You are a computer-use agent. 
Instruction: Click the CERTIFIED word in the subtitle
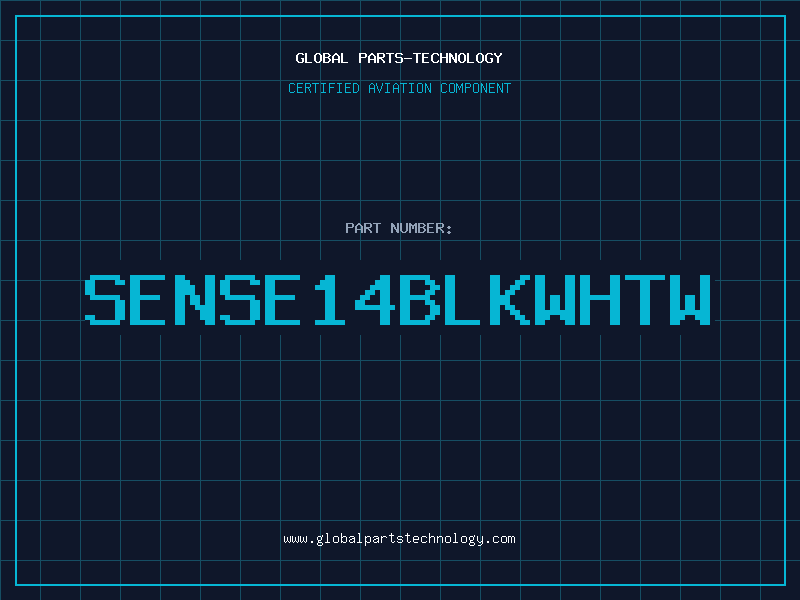323,88
